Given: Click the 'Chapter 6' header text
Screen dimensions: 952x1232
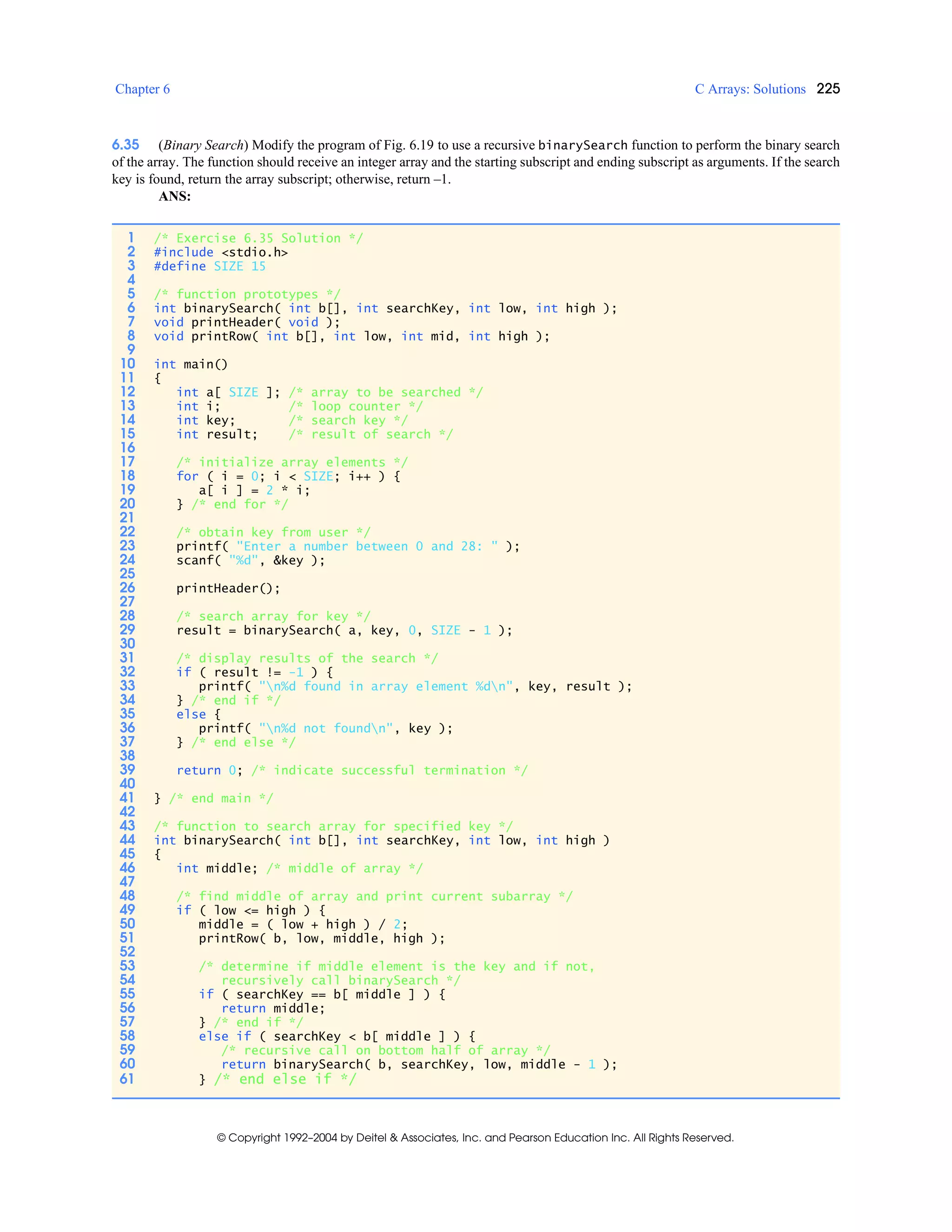Looking at the screenshot, I should 142,89.
